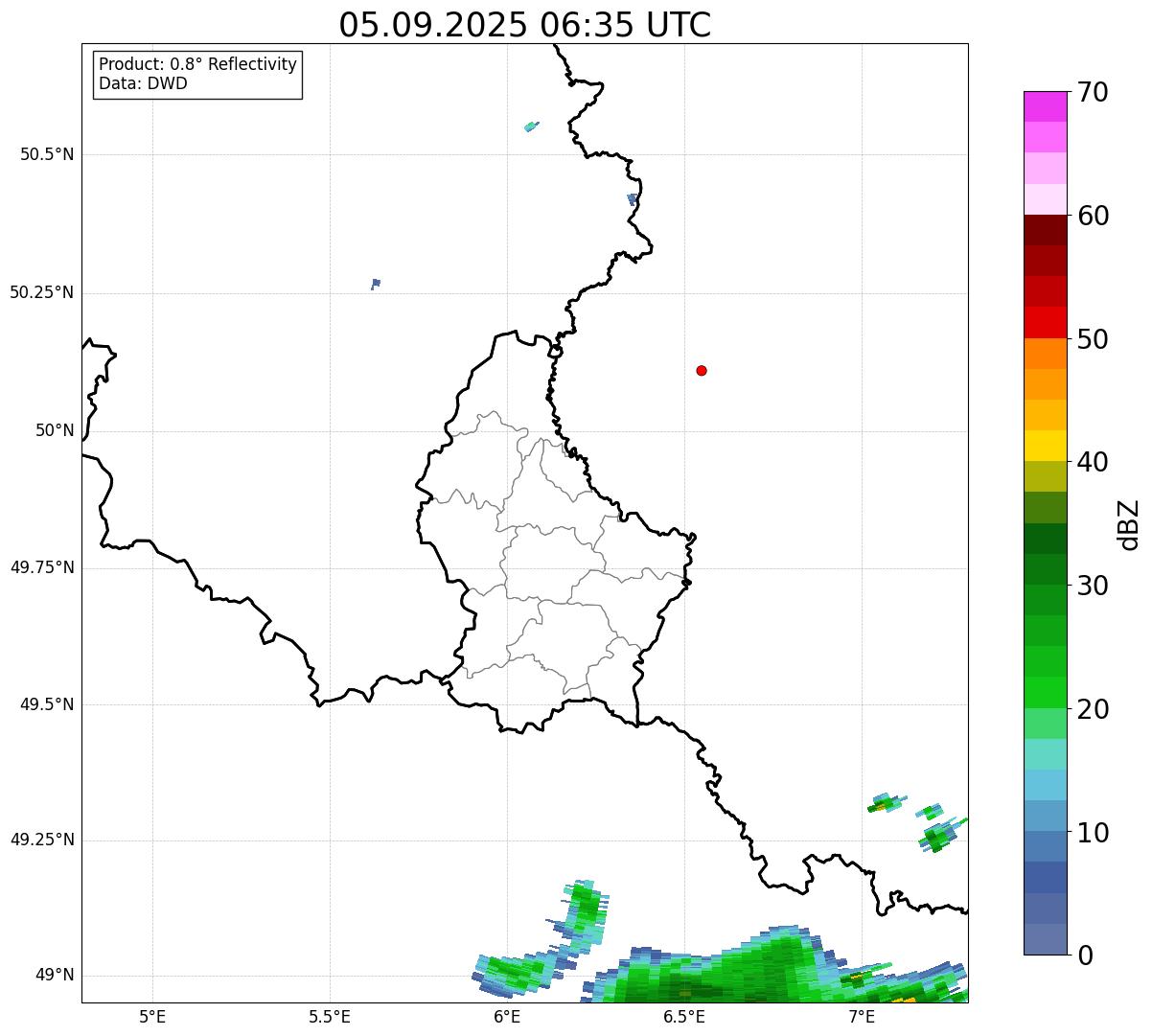Click the 50.5°N latitude label

(x=47, y=154)
